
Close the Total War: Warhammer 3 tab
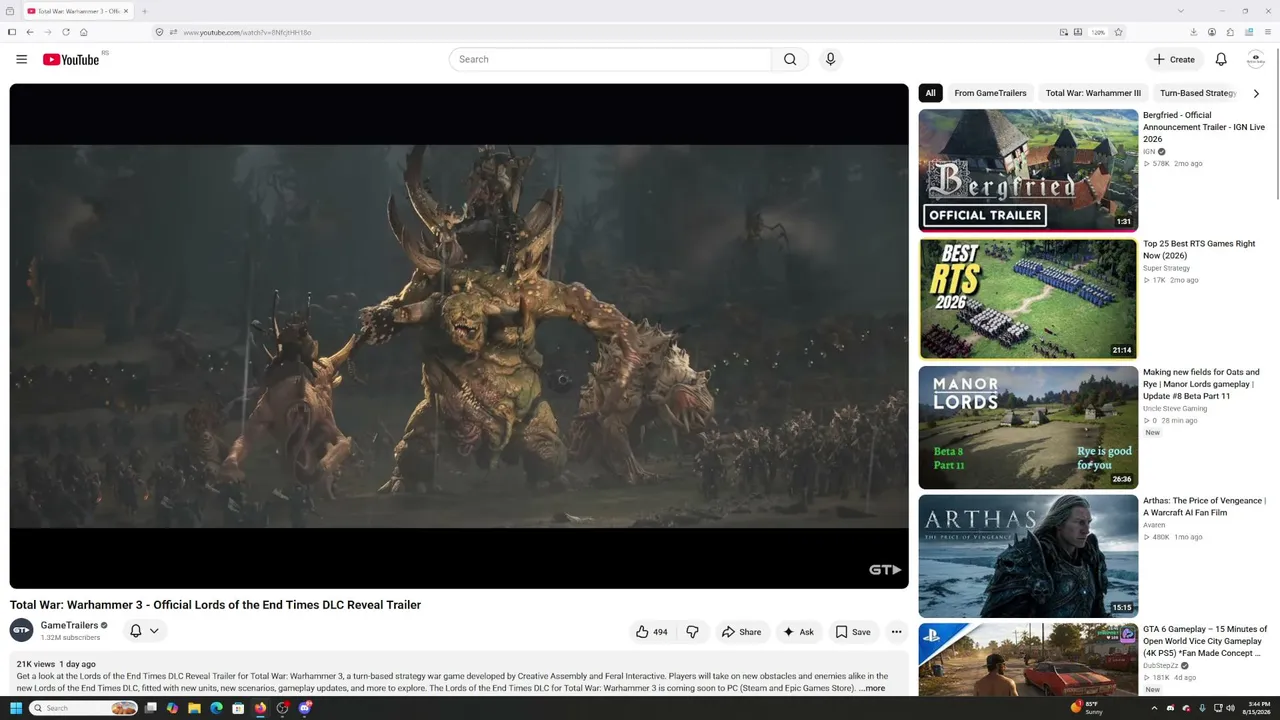pyautogui.click(x=125, y=11)
